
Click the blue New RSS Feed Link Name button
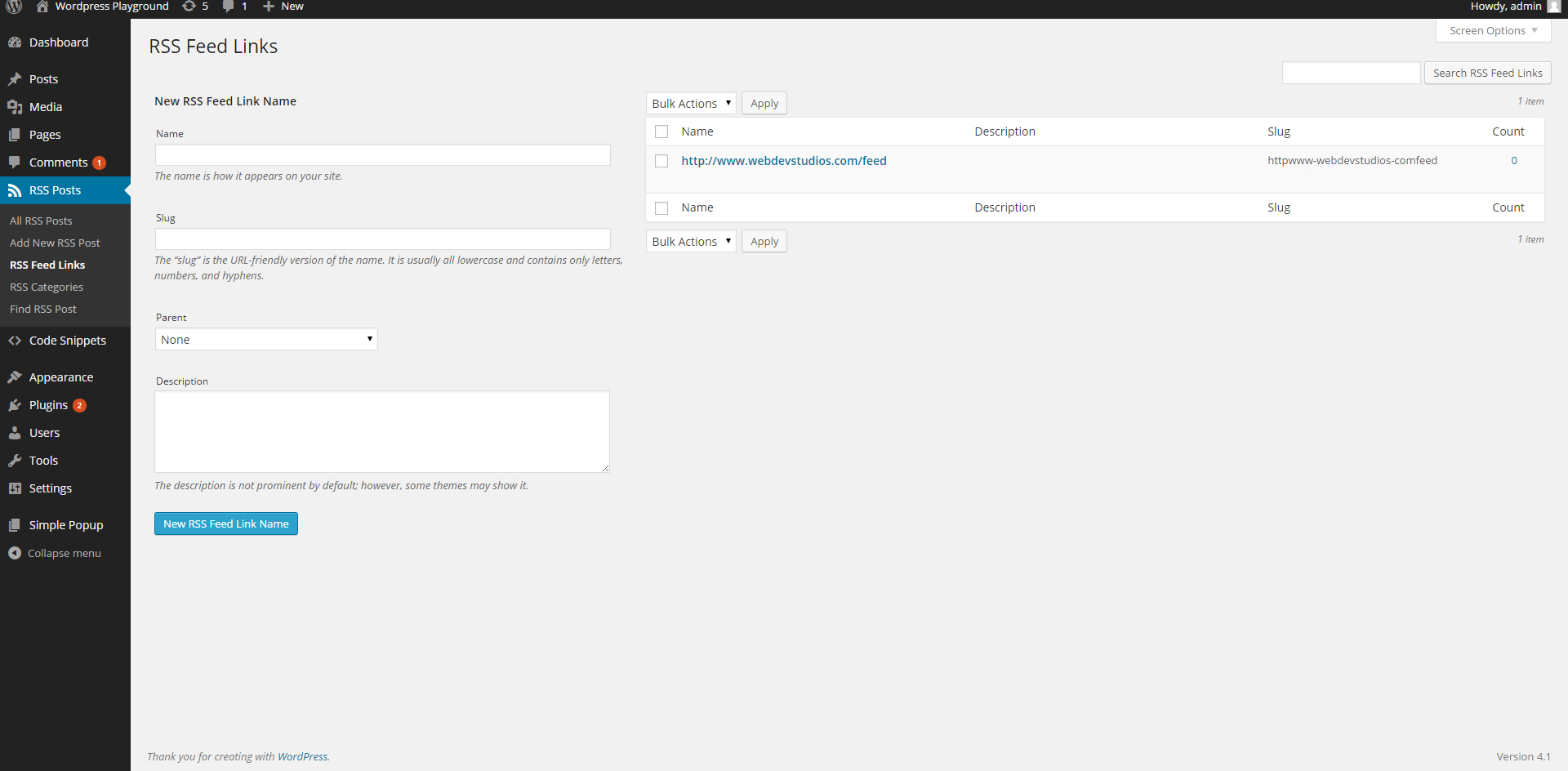click(x=226, y=524)
